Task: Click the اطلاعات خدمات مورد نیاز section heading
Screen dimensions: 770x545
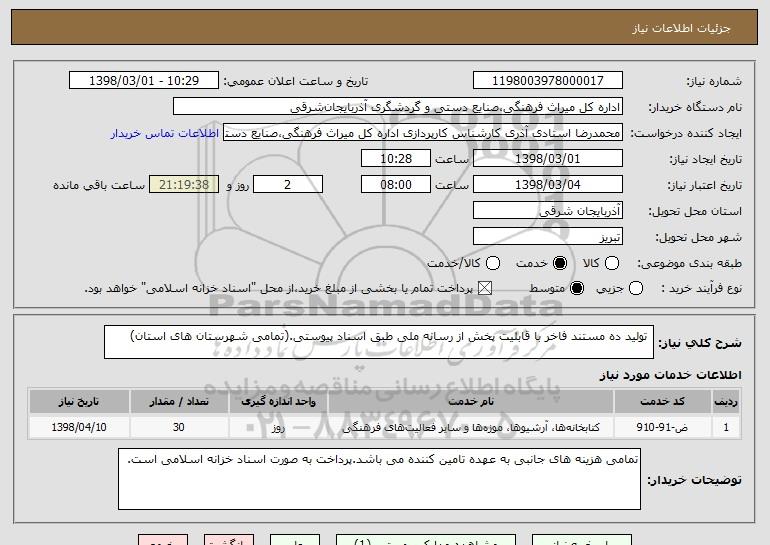Action: [x=670, y=375]
